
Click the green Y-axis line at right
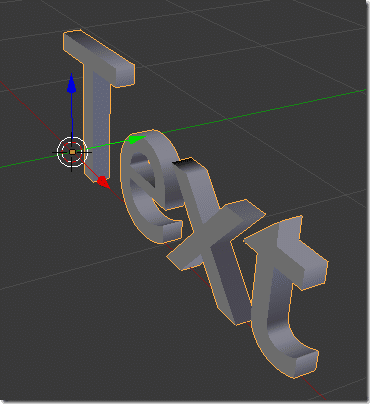(x=267, y=112)
